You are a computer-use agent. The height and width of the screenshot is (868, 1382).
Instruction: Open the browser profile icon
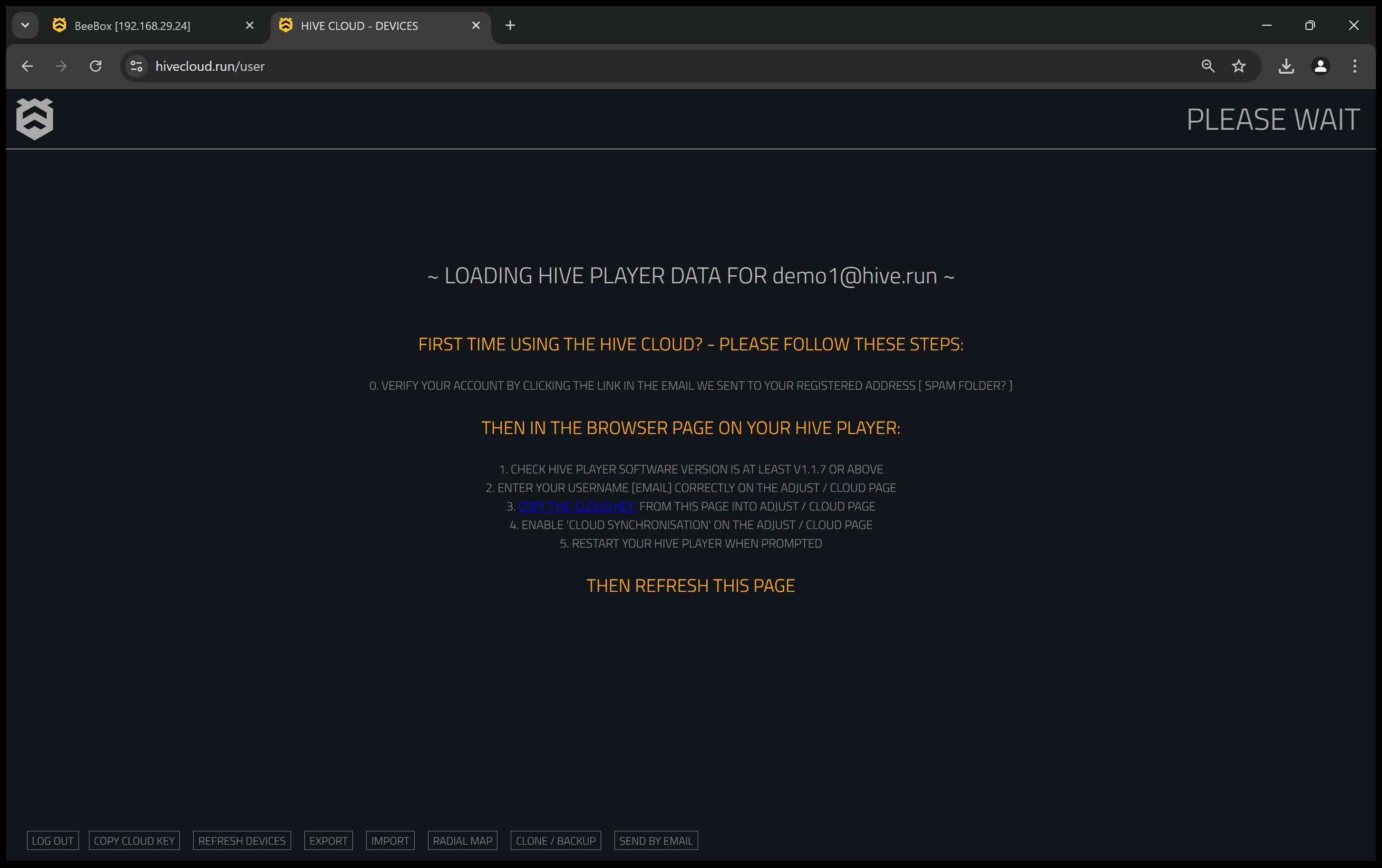coord(1321,66)
